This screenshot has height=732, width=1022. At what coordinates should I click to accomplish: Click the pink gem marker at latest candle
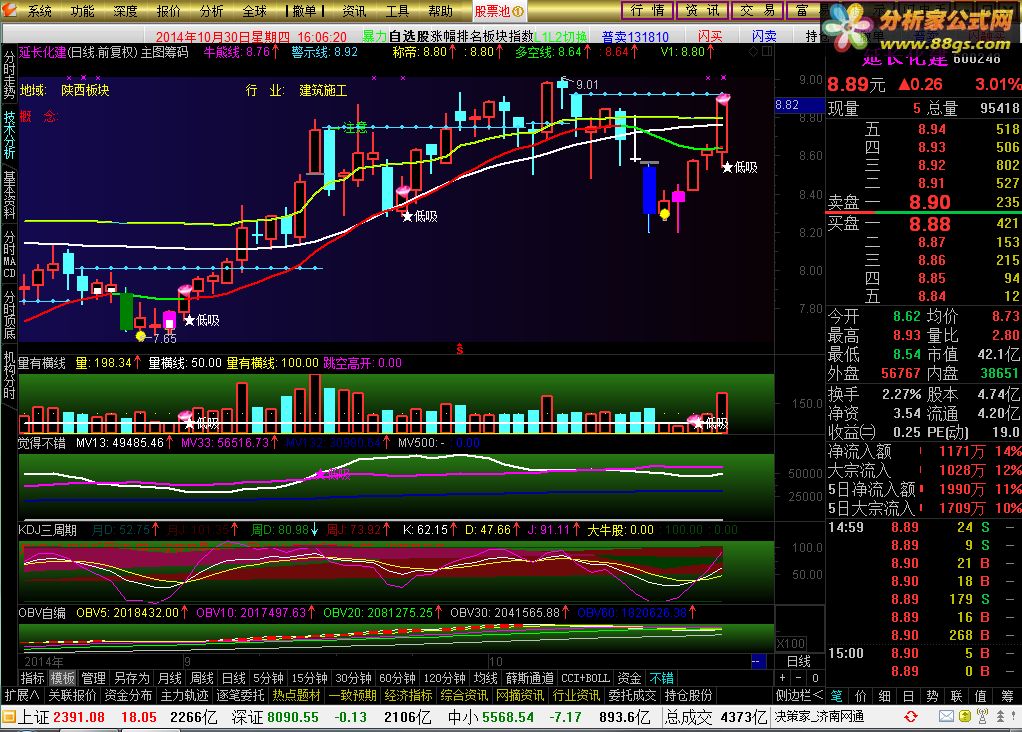click(723, 98)
